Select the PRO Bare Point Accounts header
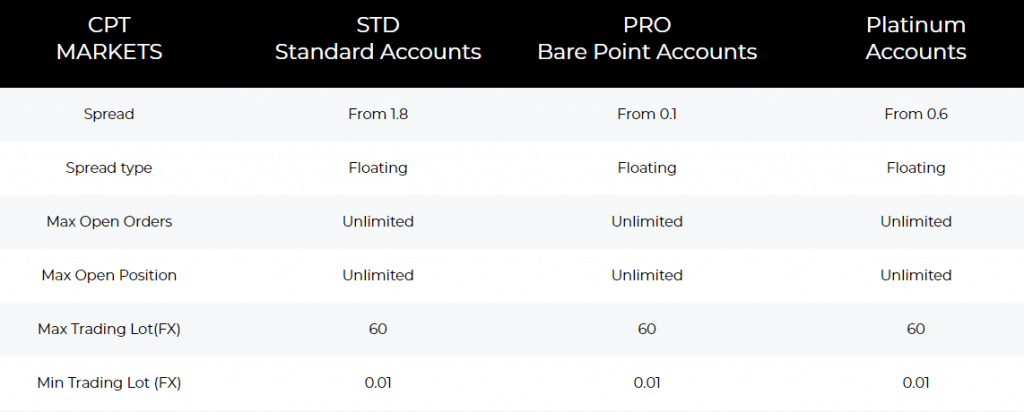This screenshot has width=1024, height=412. [647, 38]
